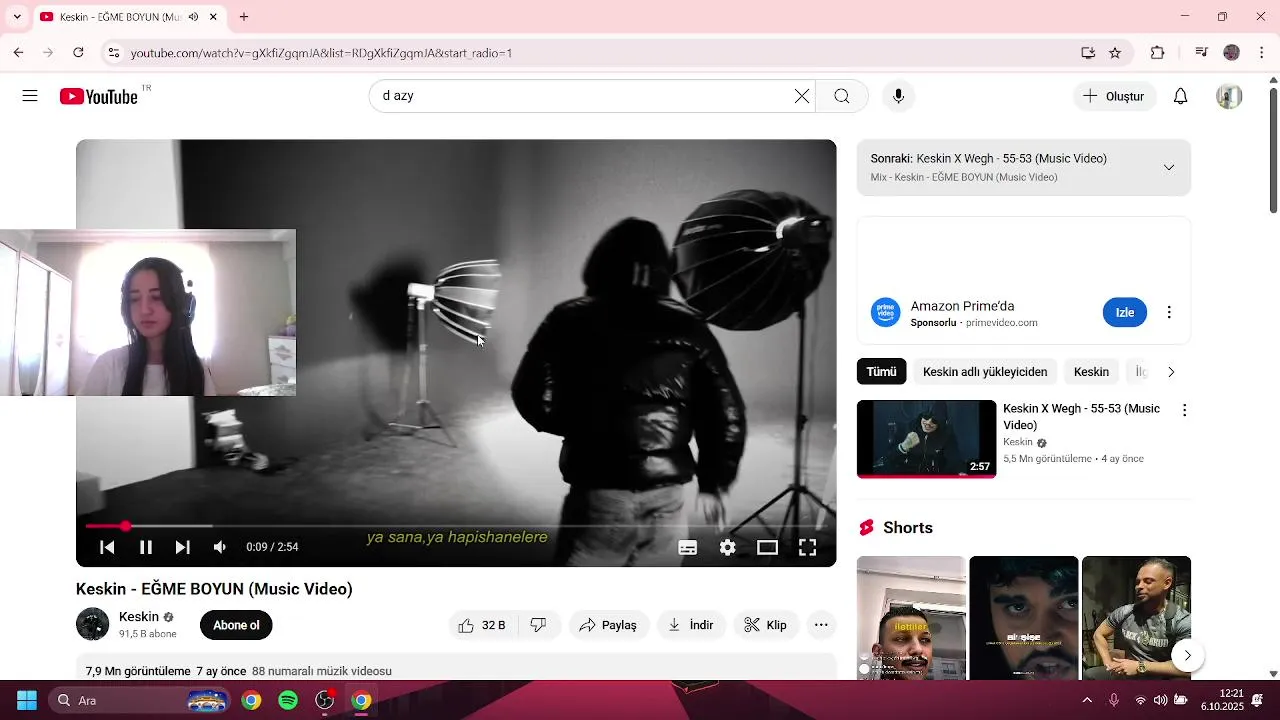Viewport: 1280px width, 720px height.
Task: Select the Keskin adlı yükleyiciden chip
Action: point(985,371)
